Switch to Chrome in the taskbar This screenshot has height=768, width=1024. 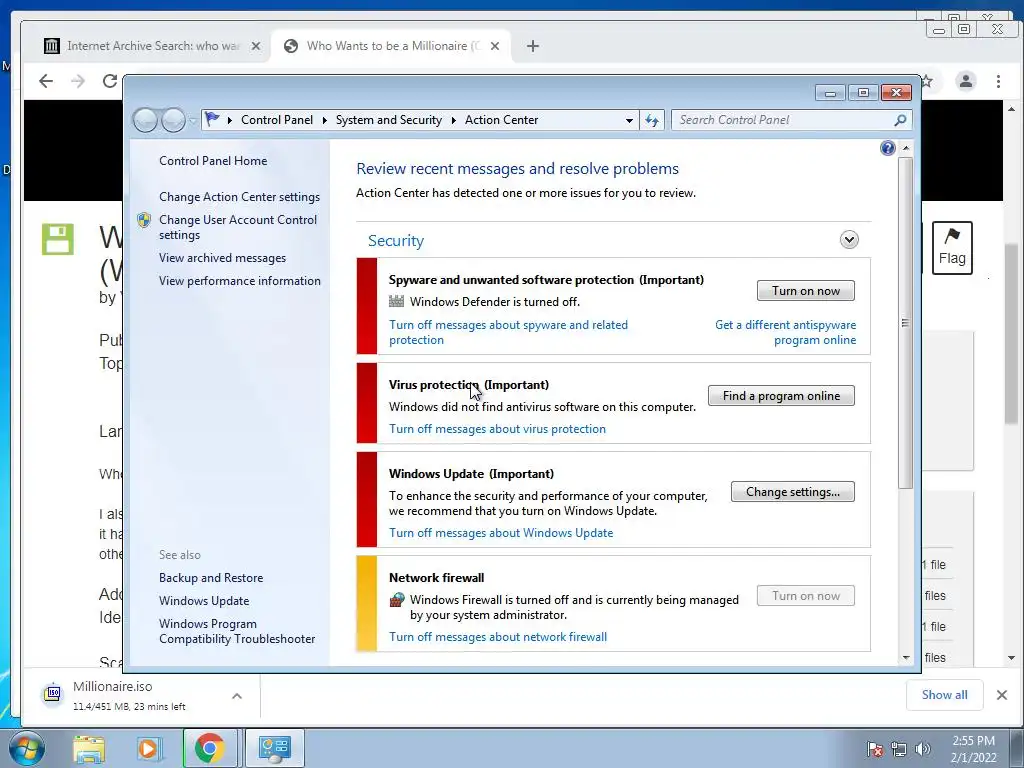pyautogui.click(x=209, y=748)
